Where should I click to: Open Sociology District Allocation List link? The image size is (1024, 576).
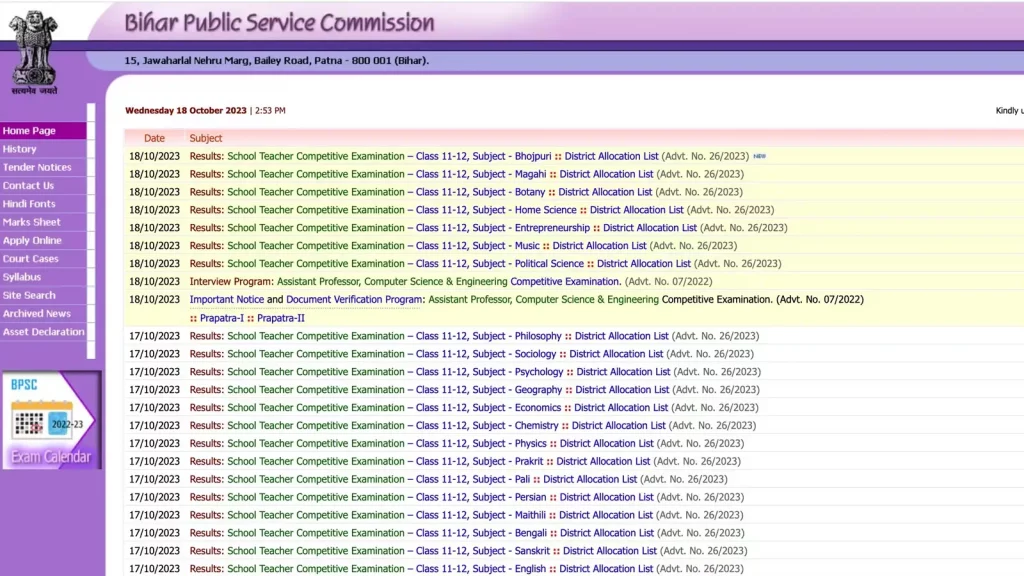616,354
